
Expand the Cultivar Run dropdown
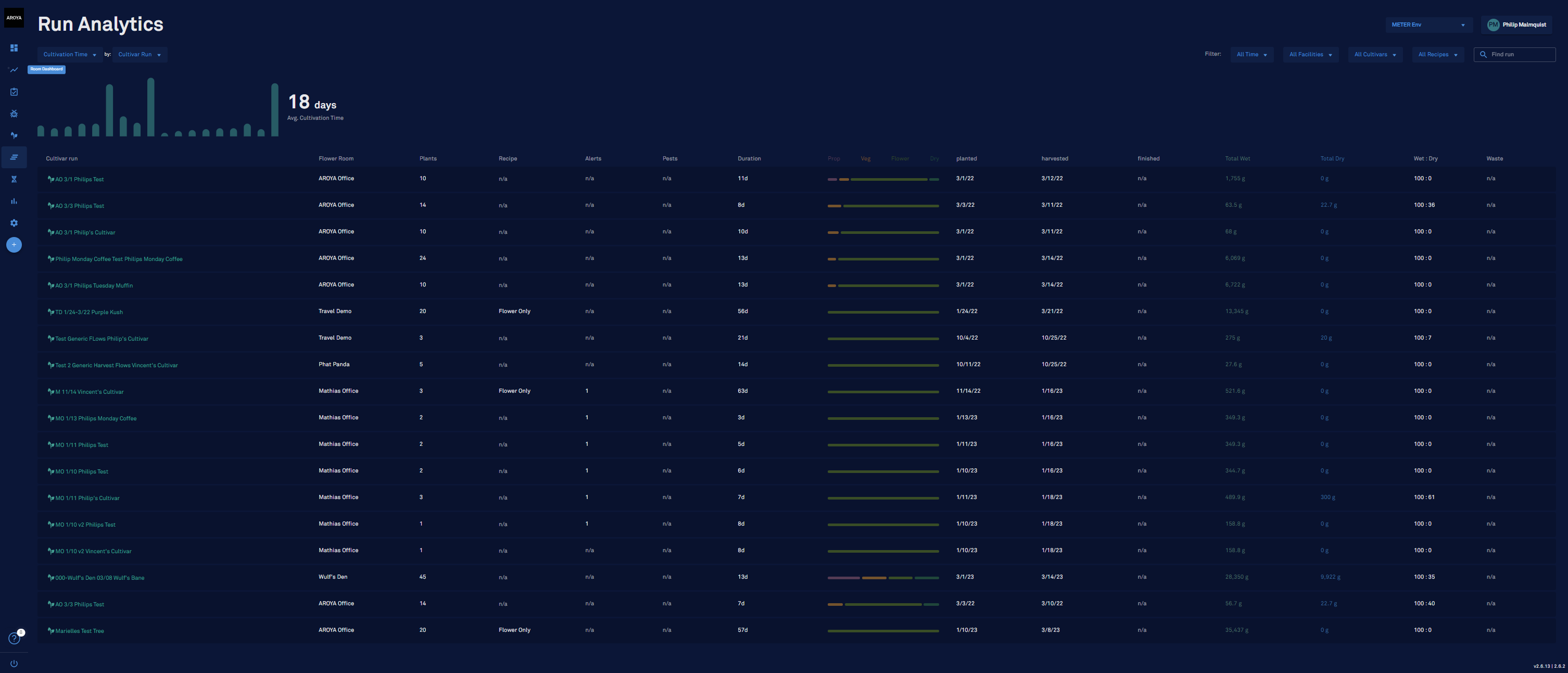(x=140, y=55)
